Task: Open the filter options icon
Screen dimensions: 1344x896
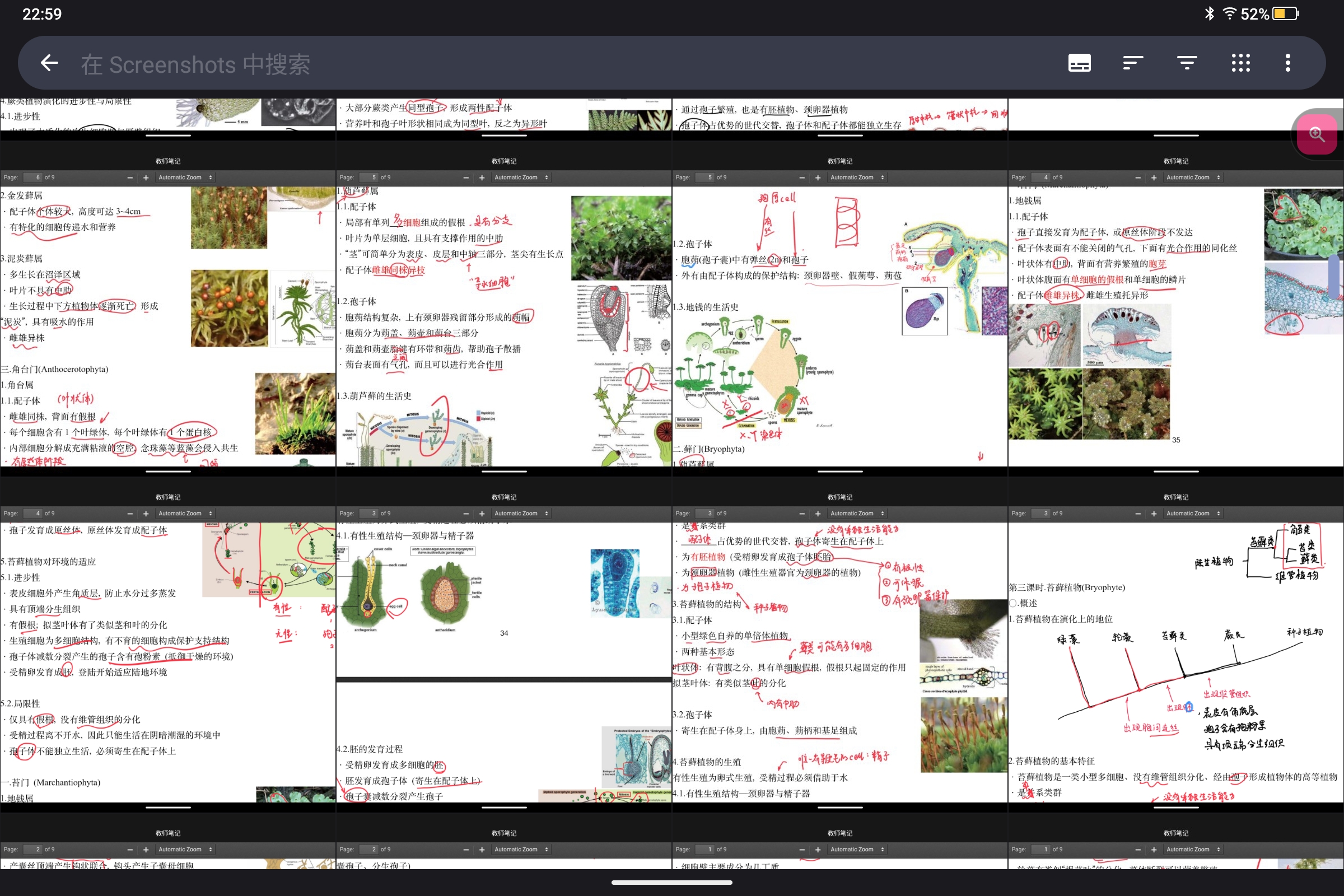Action: 1187,63
